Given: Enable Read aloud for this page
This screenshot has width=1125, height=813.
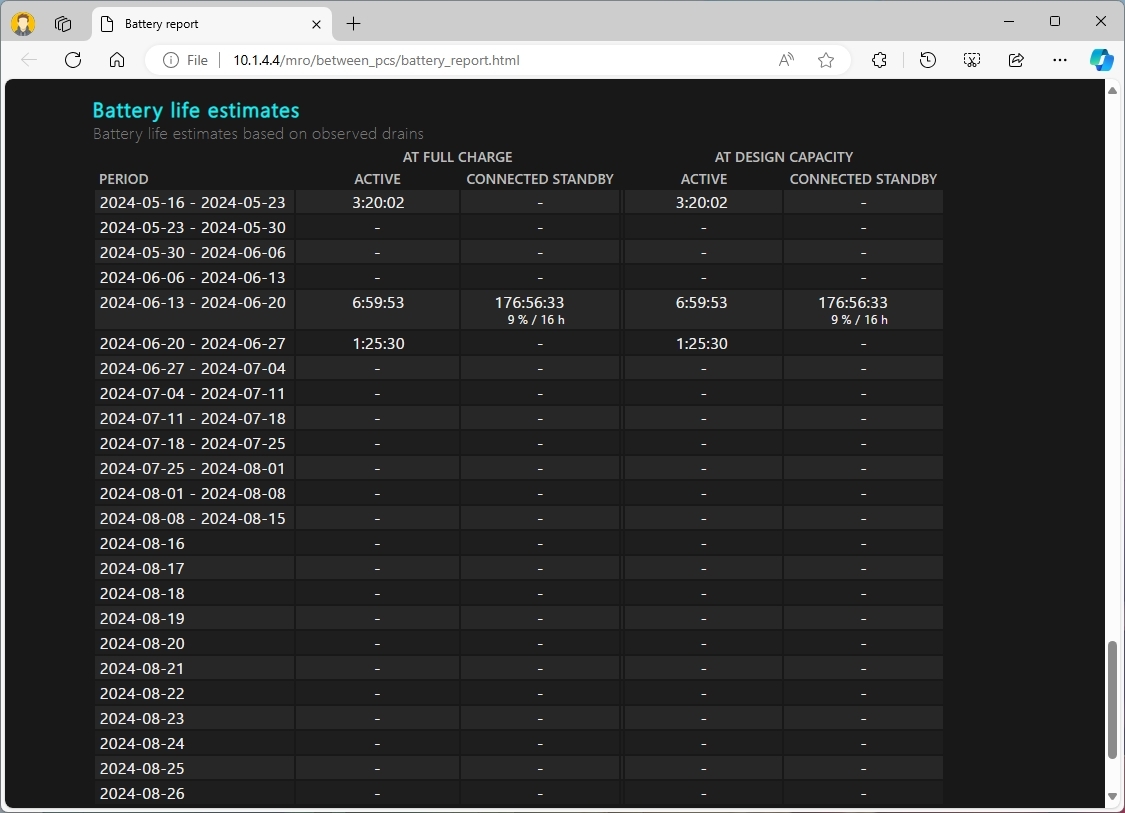Looking at the screenshot, I should (786, 60).
